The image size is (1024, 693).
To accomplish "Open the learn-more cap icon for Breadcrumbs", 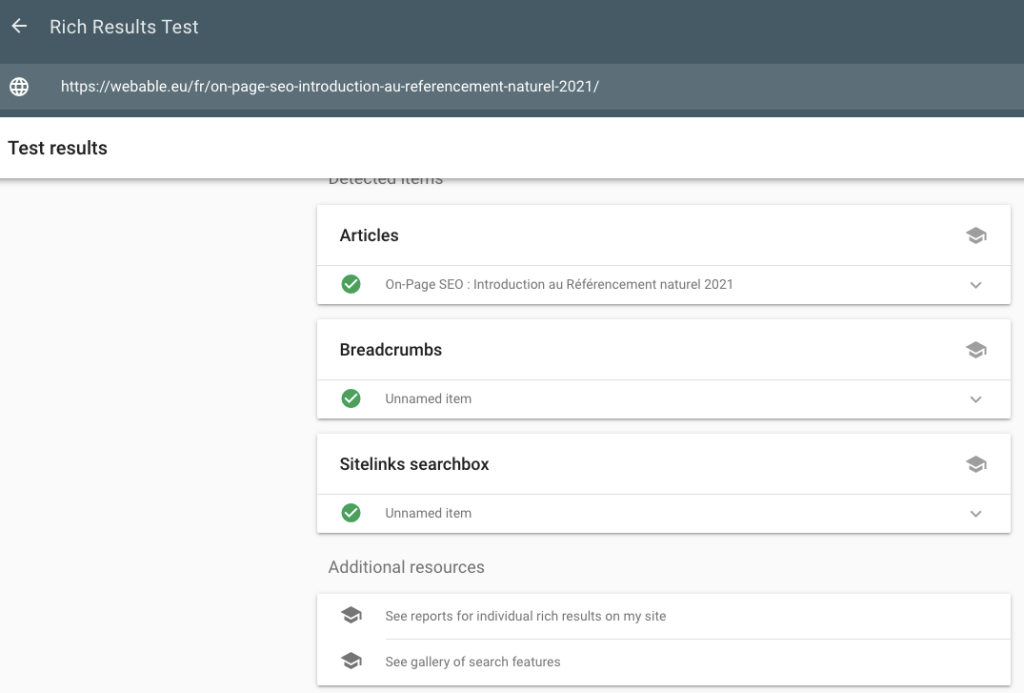I will pos(976,349).
